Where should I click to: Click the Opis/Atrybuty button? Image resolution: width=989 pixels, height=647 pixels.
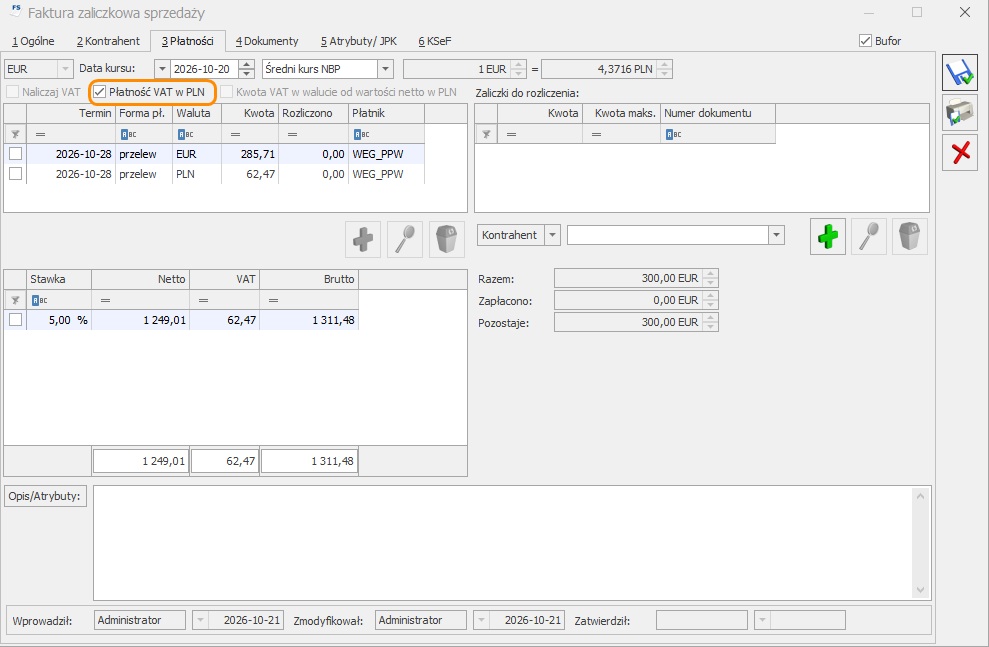[x=45, y=496]
